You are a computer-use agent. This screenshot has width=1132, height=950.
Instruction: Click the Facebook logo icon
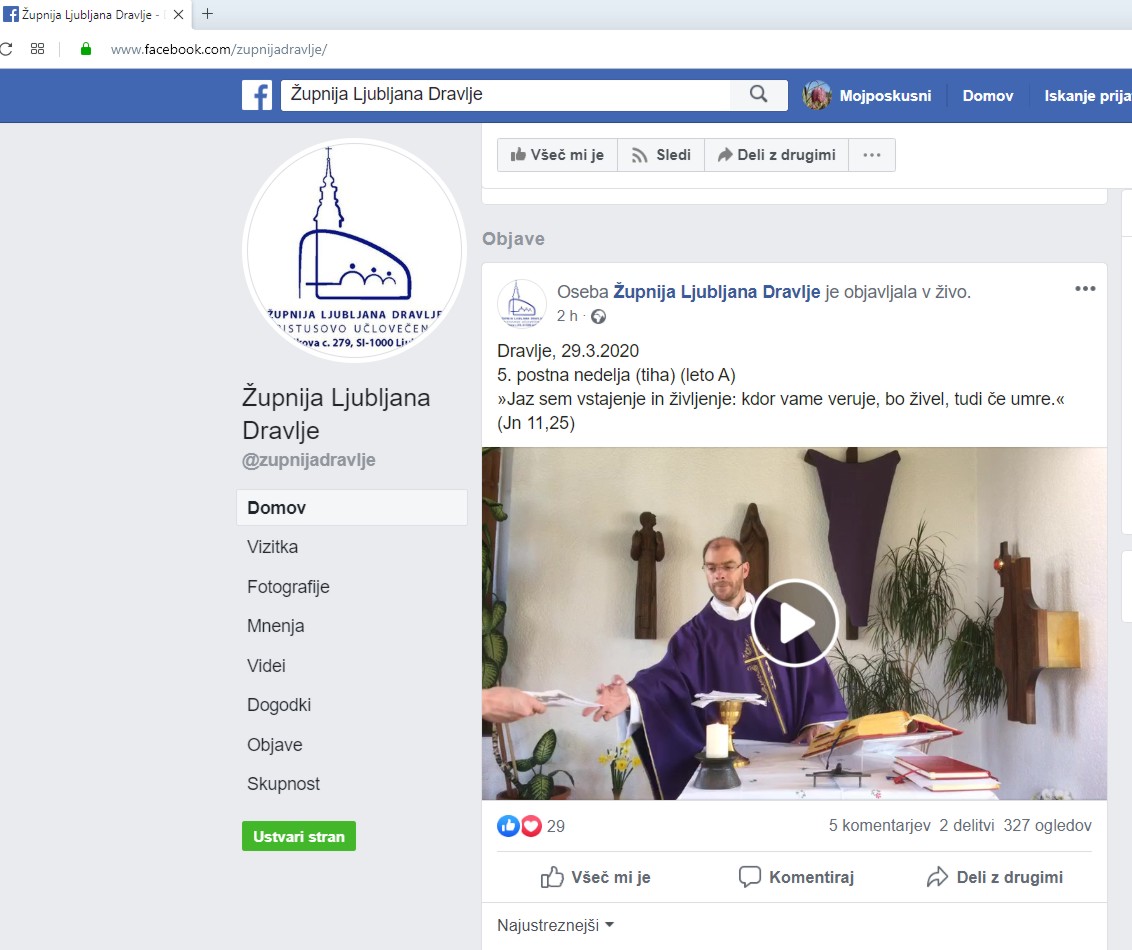257,96
